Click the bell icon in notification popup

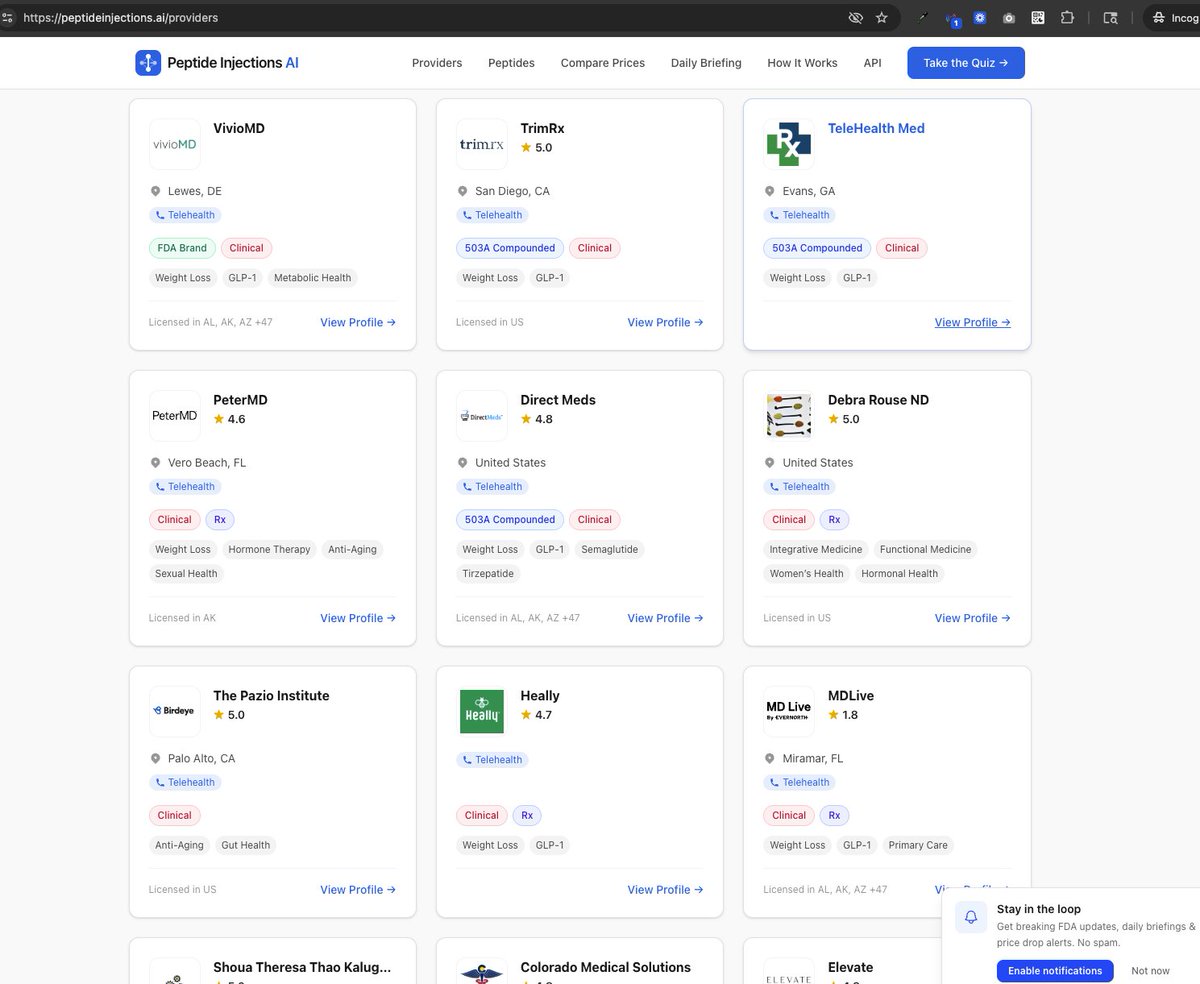[x=971, y=917]
